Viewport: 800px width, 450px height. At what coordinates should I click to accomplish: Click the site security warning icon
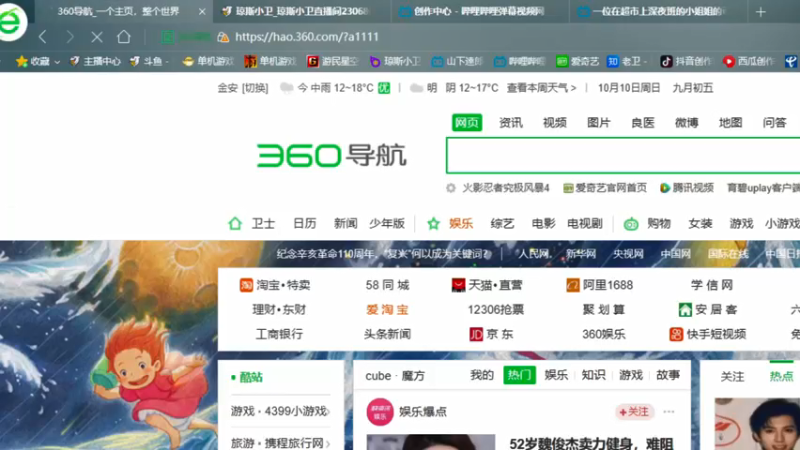tap(223, 37)
